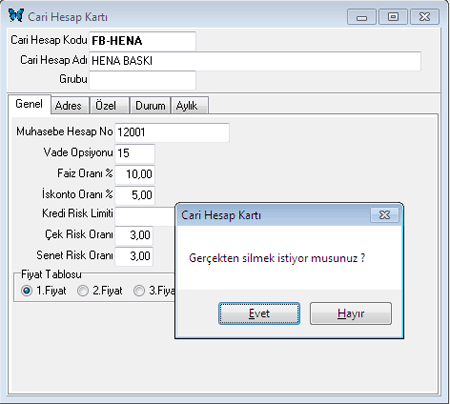Close the delete confirmation dialog with X
This screenshot has width=450, height=404.
[x=384, y=215]
